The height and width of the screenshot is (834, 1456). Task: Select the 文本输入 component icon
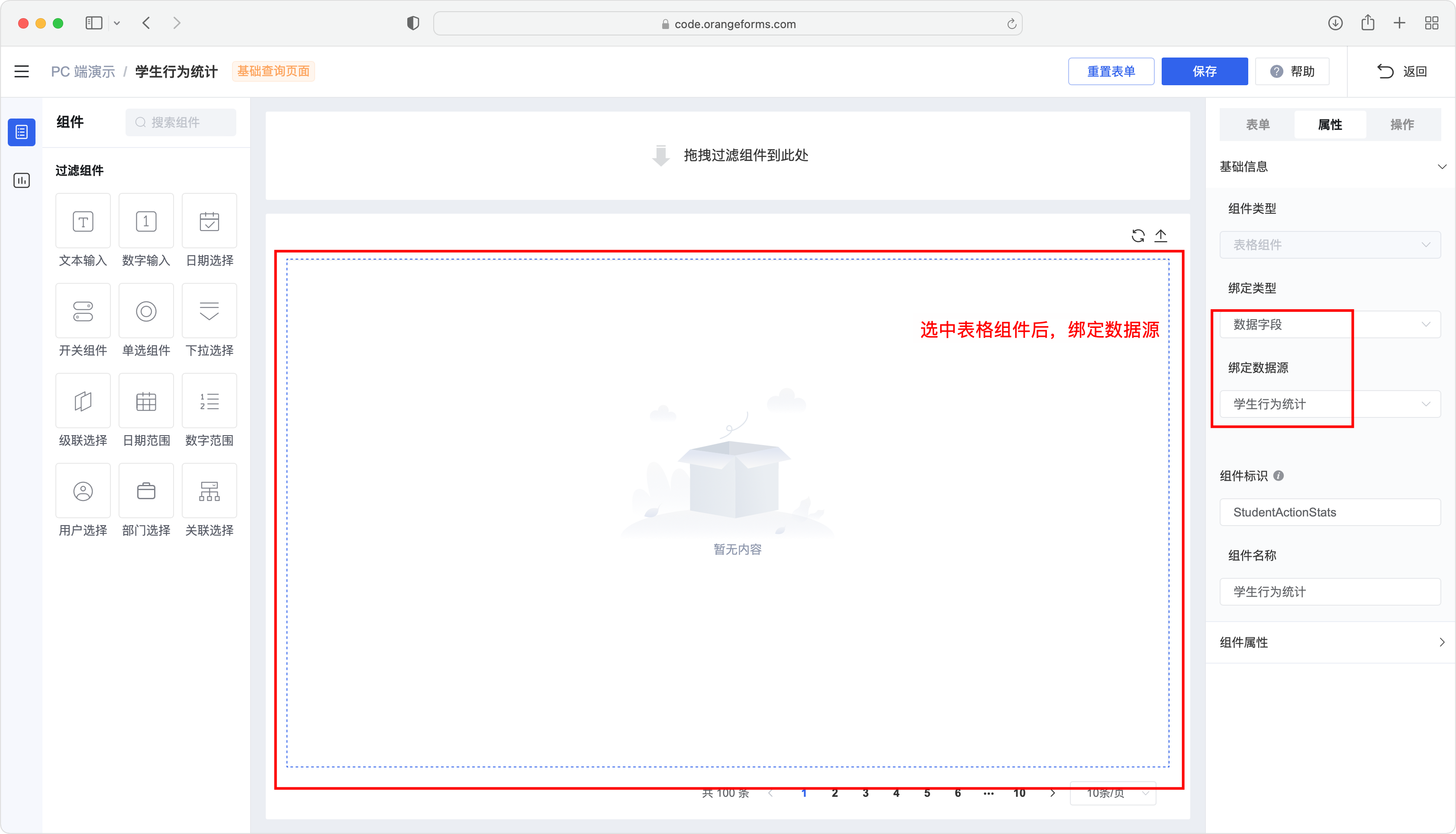point(83,221)
